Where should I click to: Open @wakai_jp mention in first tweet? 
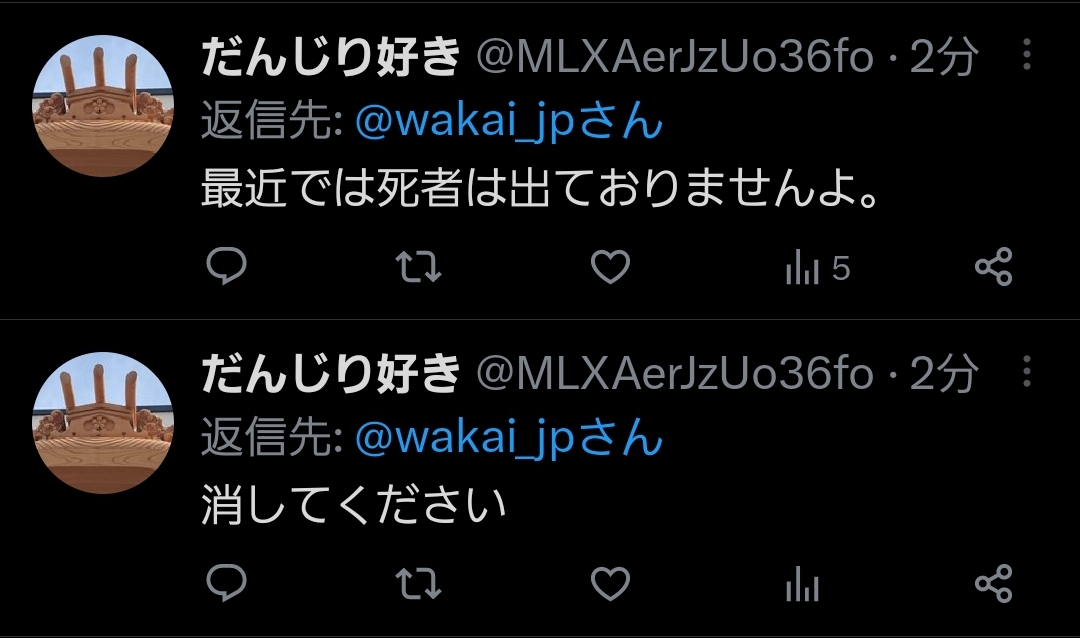click(x=509, y=121)
